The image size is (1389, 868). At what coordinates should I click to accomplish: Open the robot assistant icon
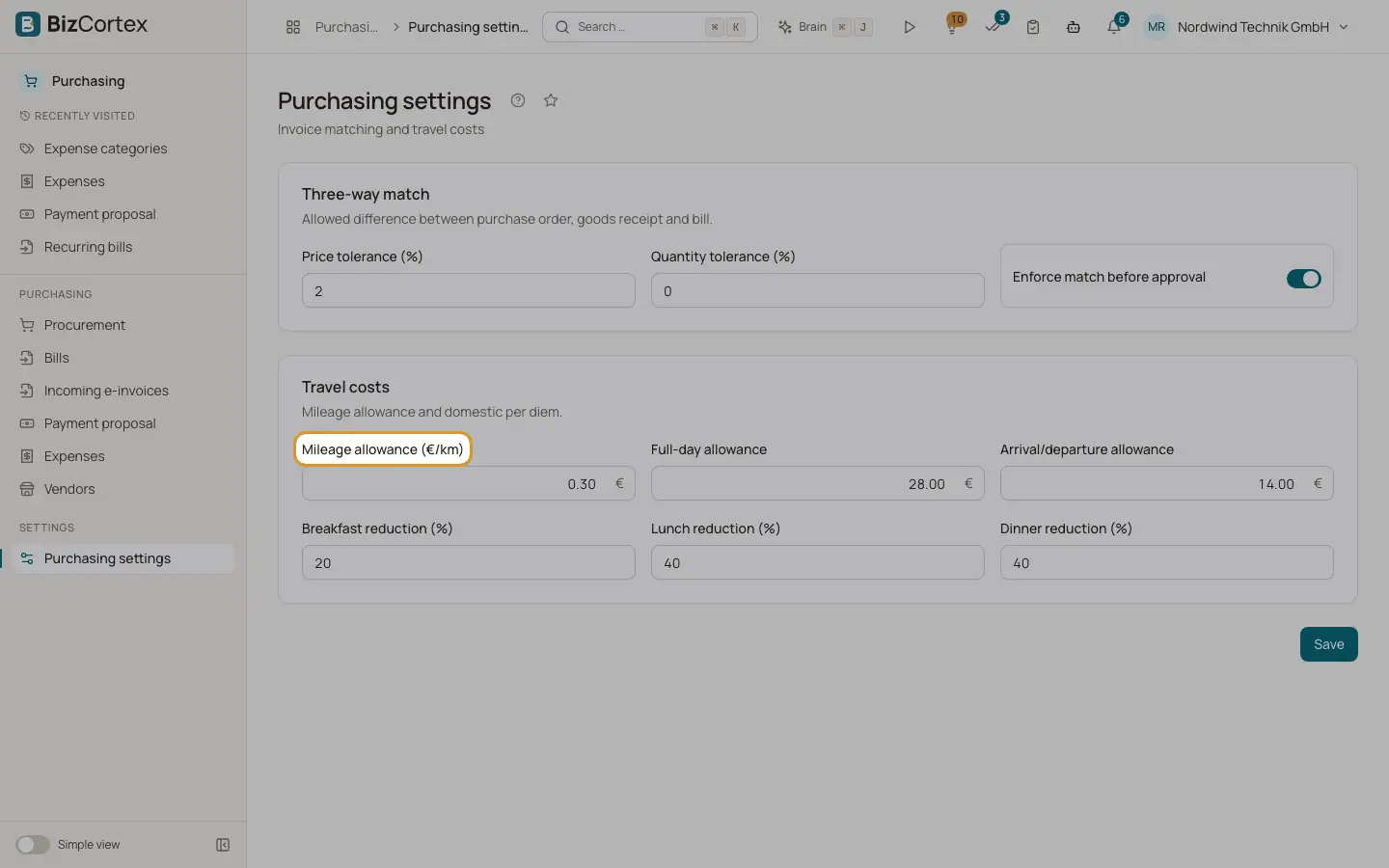[1074, 27]
